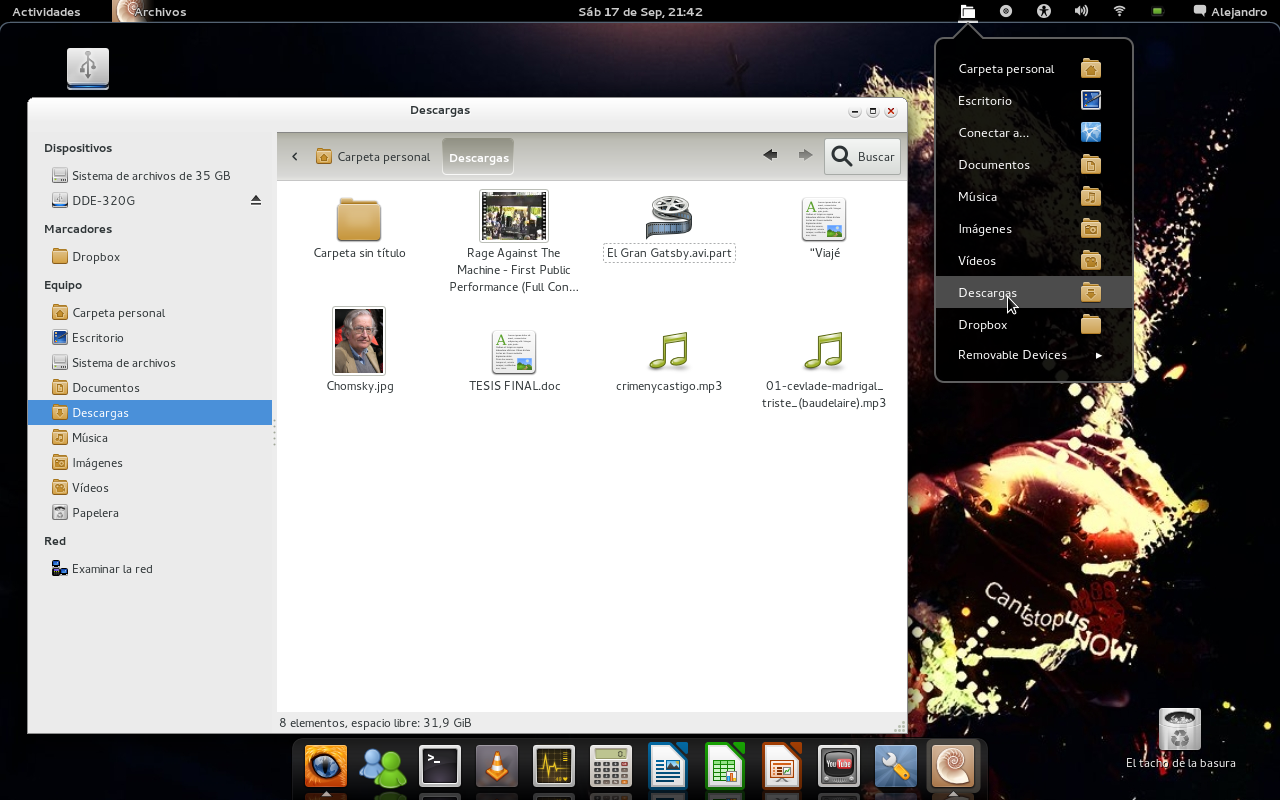Click the left chevron beside the path bar

(x=295, y=156)
